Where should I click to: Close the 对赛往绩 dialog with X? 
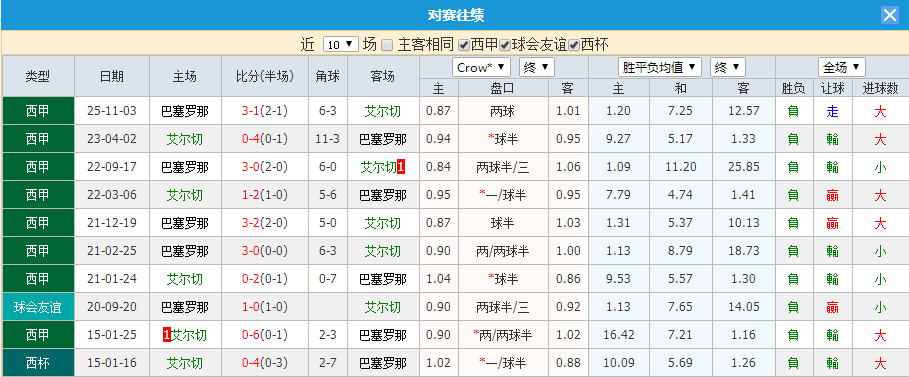[x=889, y=15]
